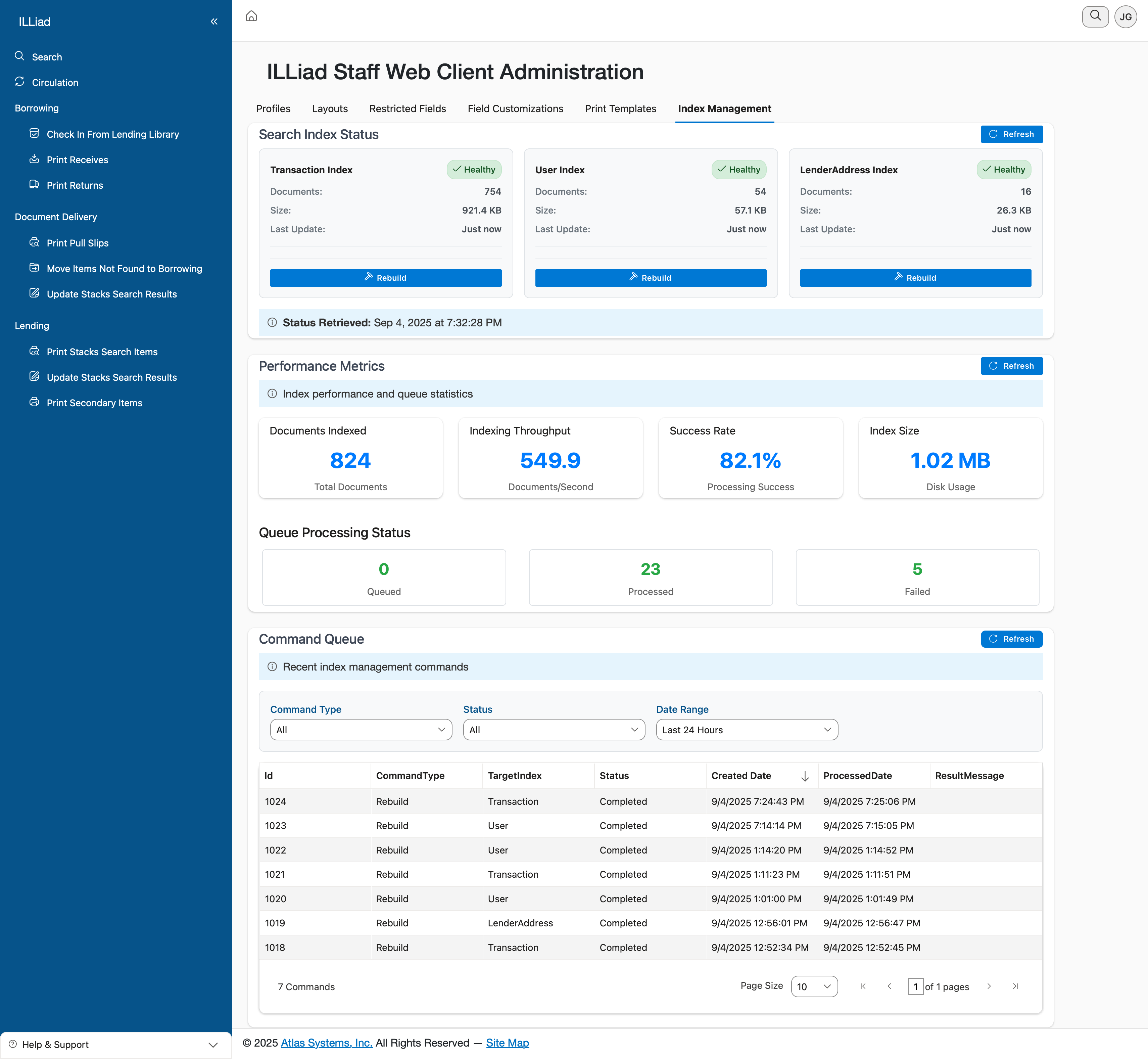Change Page Size dropdown value
The image size is (1148, 1059).
pos(813,986)
